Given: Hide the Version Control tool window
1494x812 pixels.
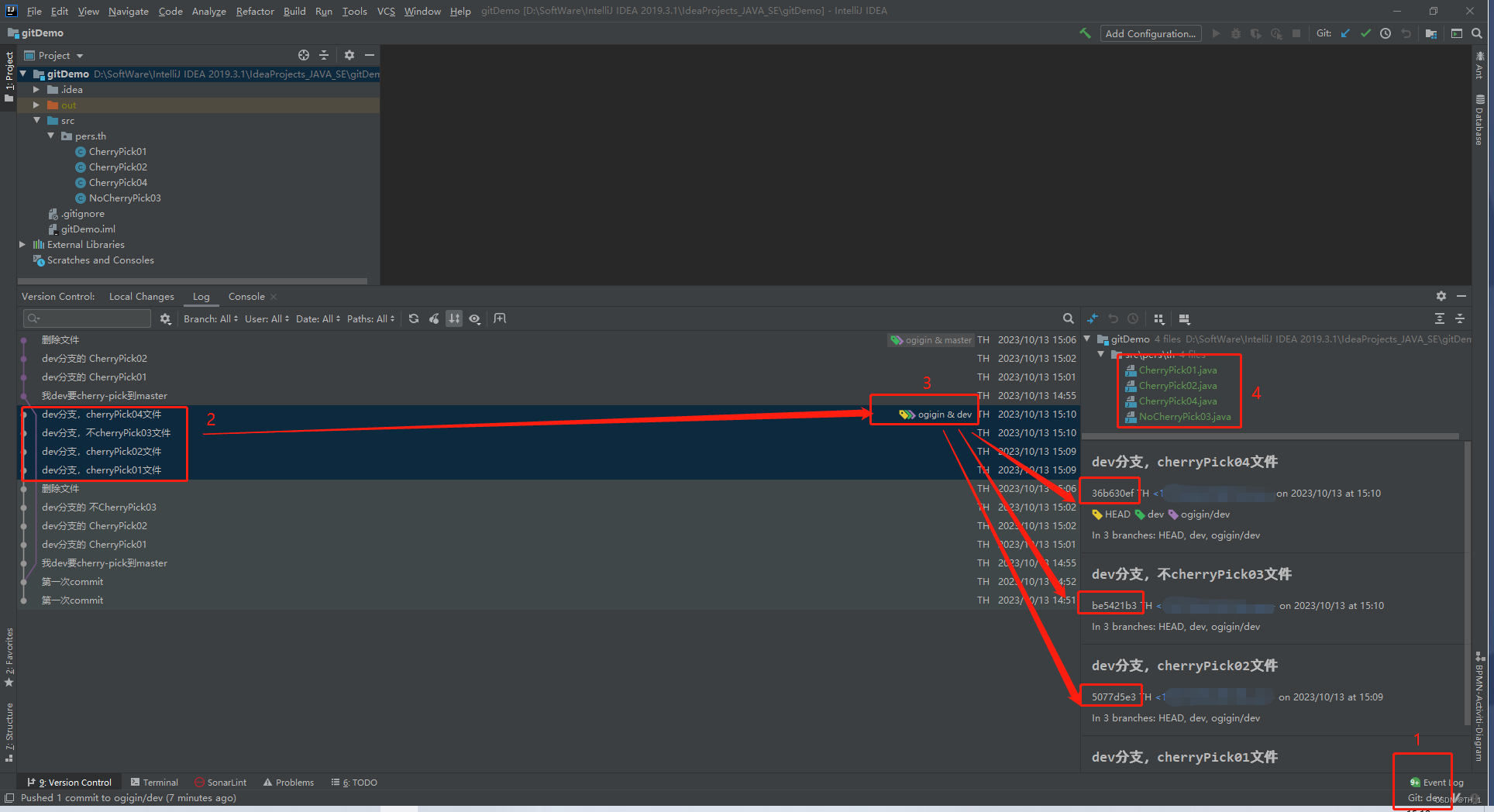Looking at the screenshot, I should pos(1461,296).
